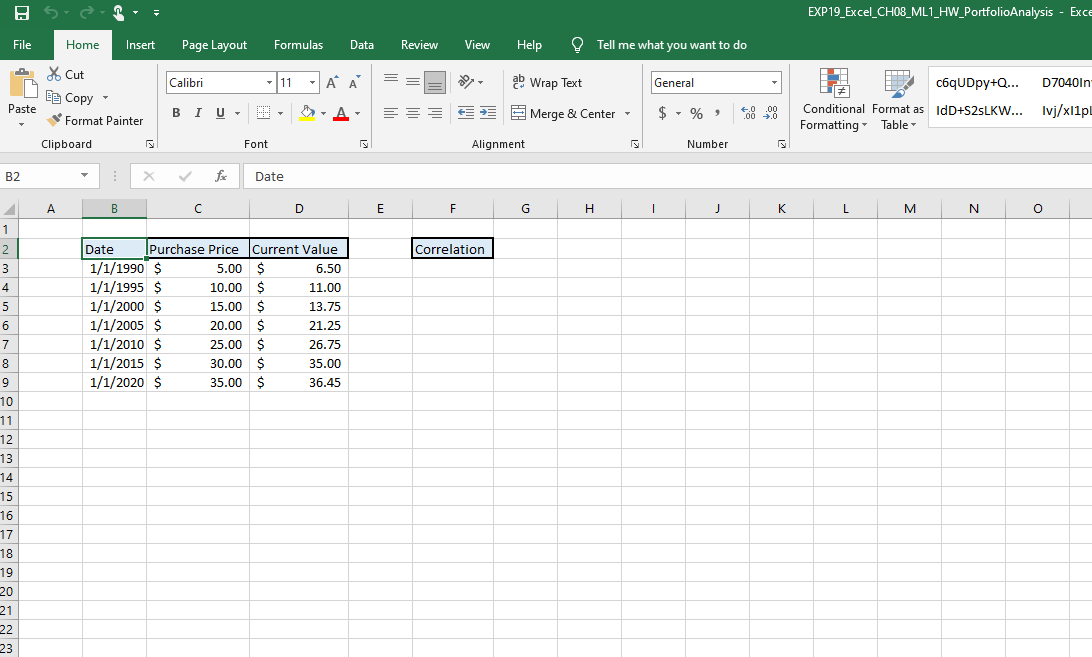Switch to the Data tab

(x=361, y=45)
